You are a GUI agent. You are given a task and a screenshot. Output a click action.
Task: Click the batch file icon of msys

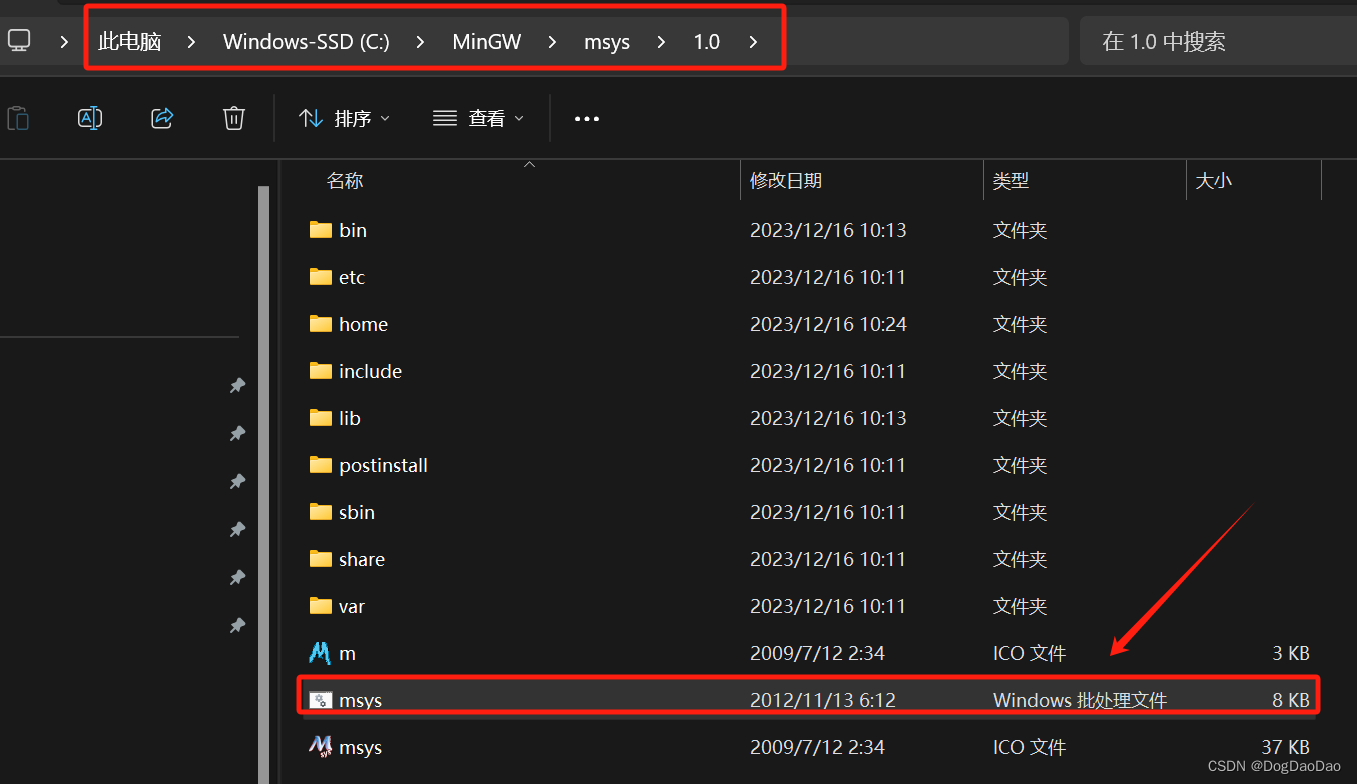point(320,700)
